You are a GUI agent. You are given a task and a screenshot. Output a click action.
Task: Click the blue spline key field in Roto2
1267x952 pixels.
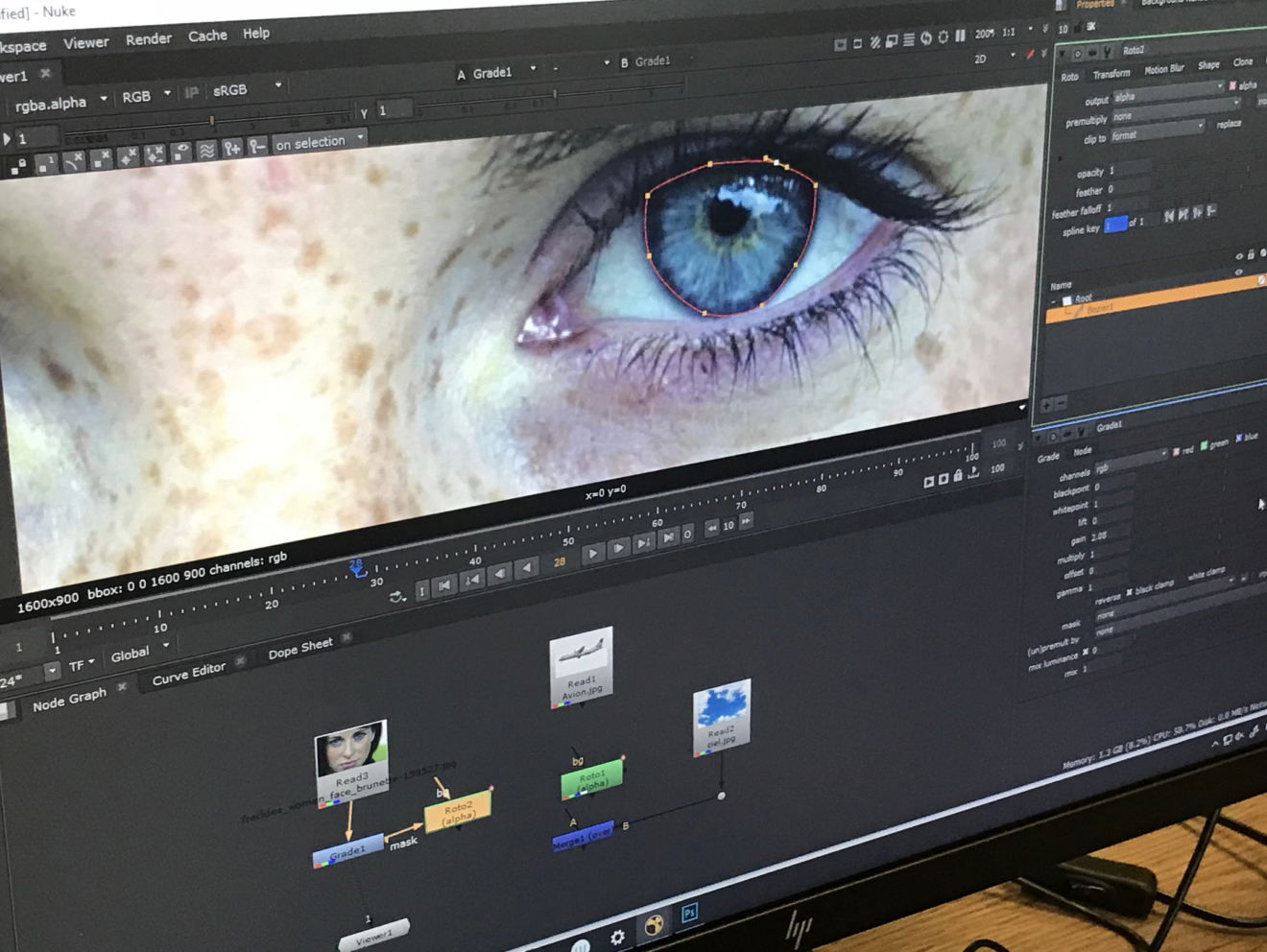click(x=1115, y=223)
